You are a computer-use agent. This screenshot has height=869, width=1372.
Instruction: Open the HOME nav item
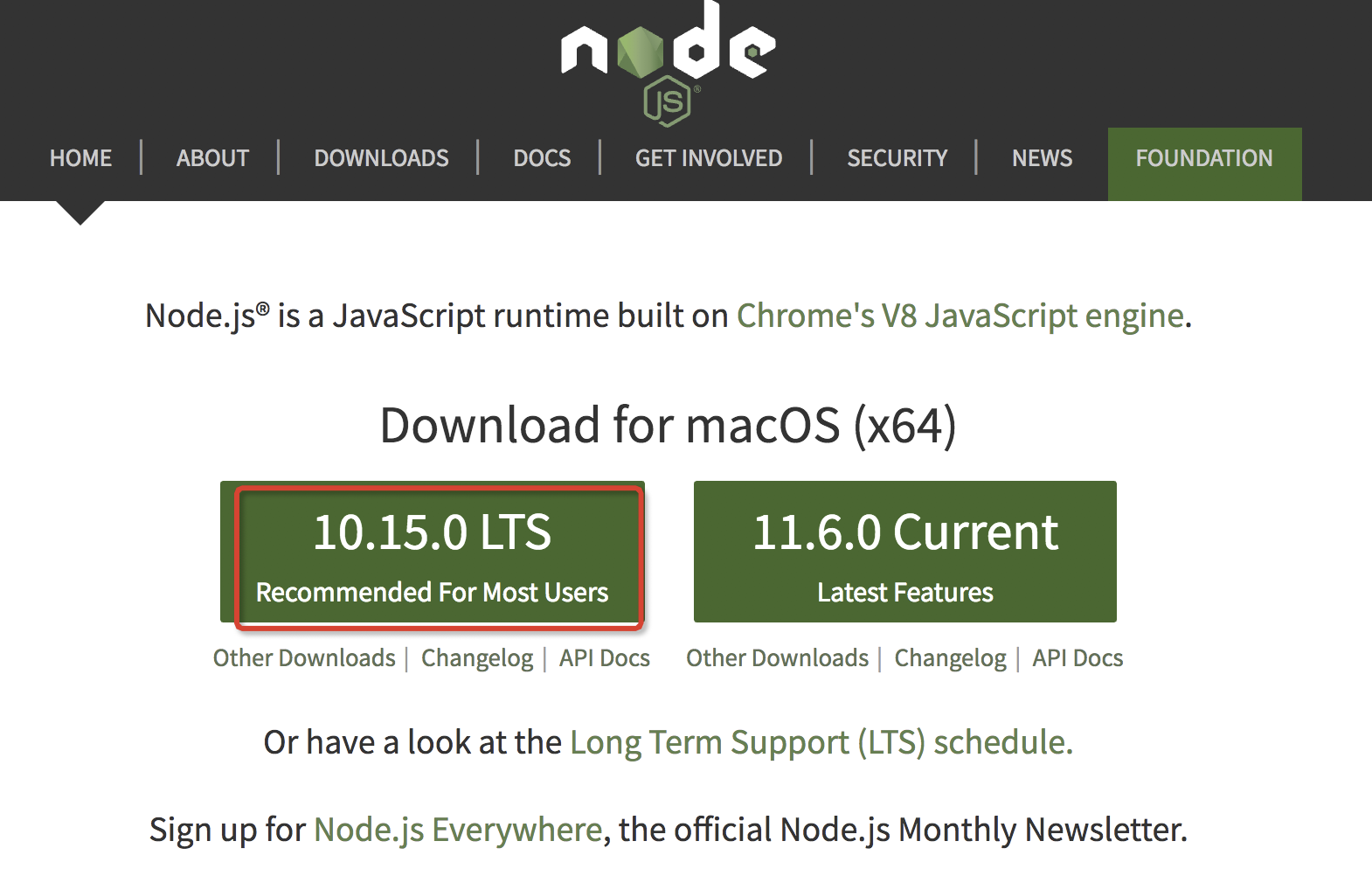(x=80, y=158)
